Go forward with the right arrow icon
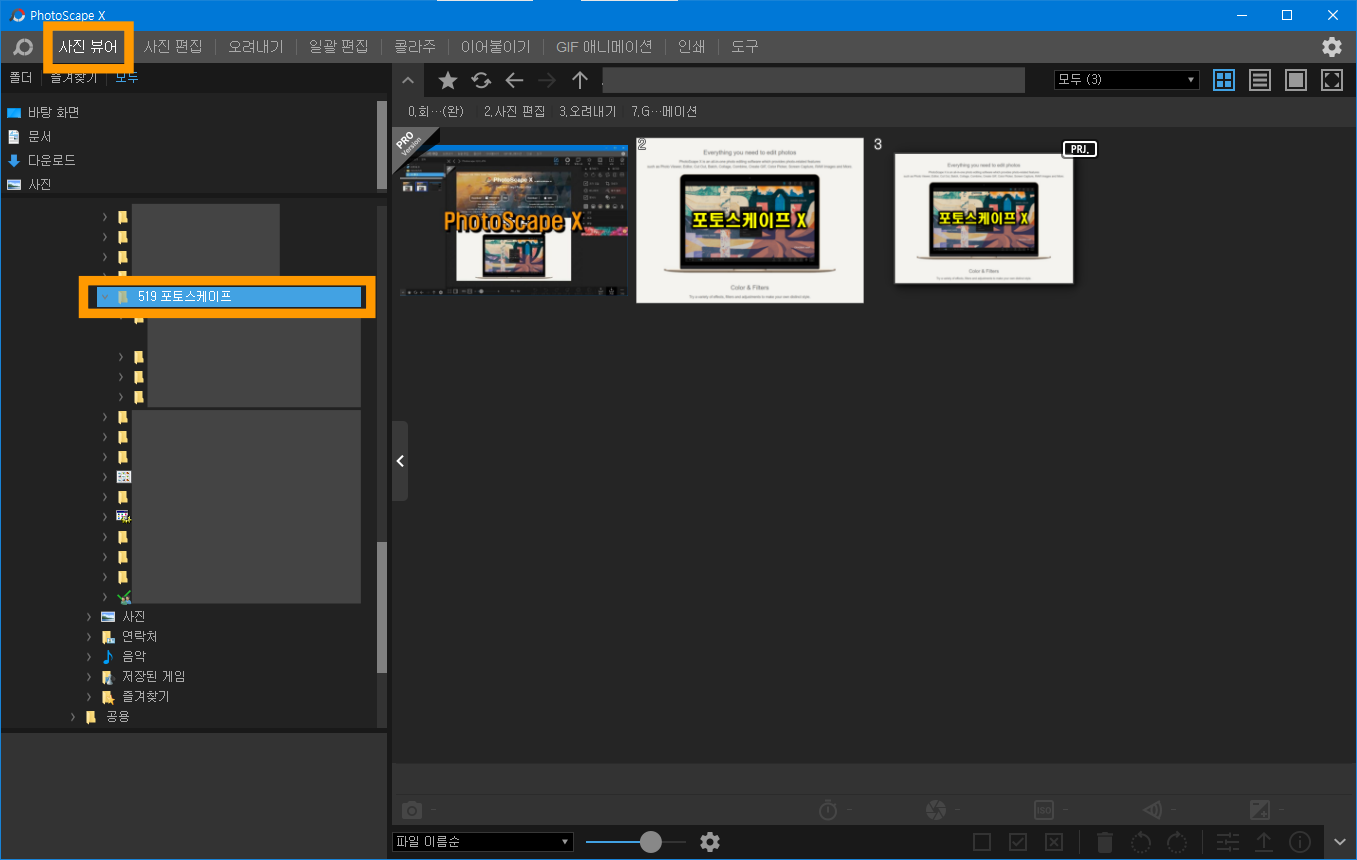This screenshot has height=860, width=1357. [x=547, y=80]
